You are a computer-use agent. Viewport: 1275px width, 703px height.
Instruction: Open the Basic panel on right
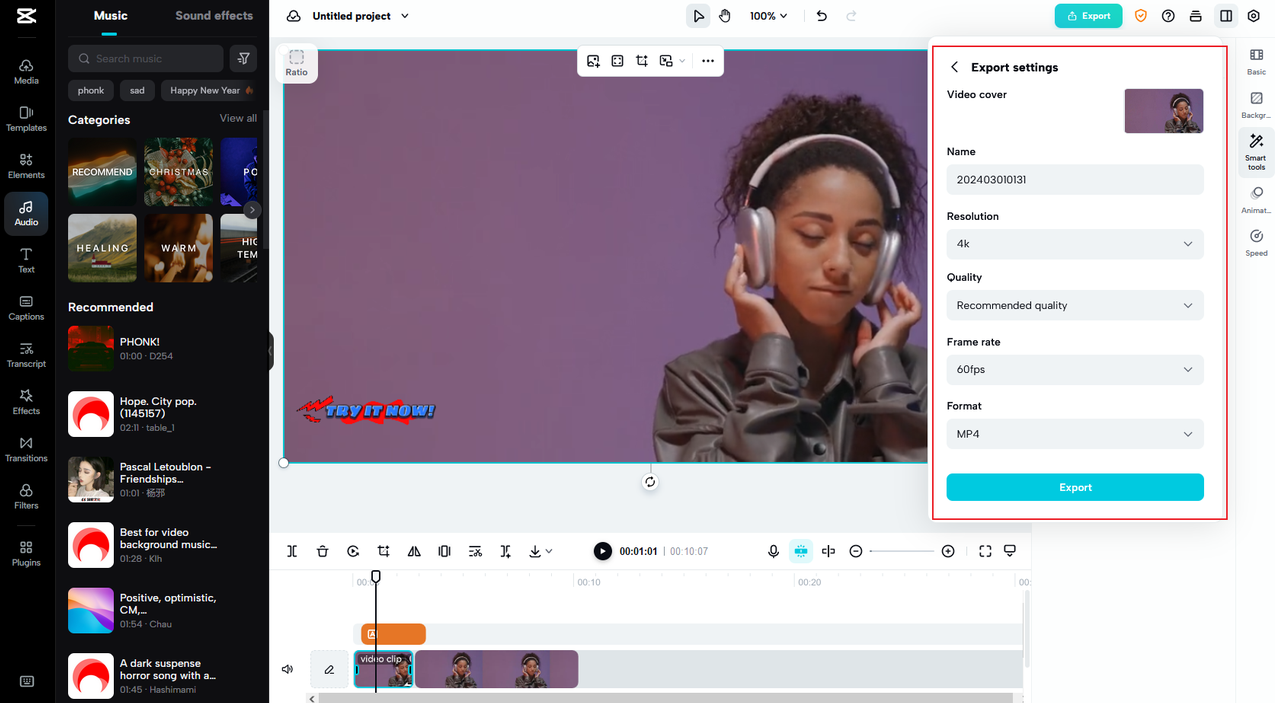1256,62
